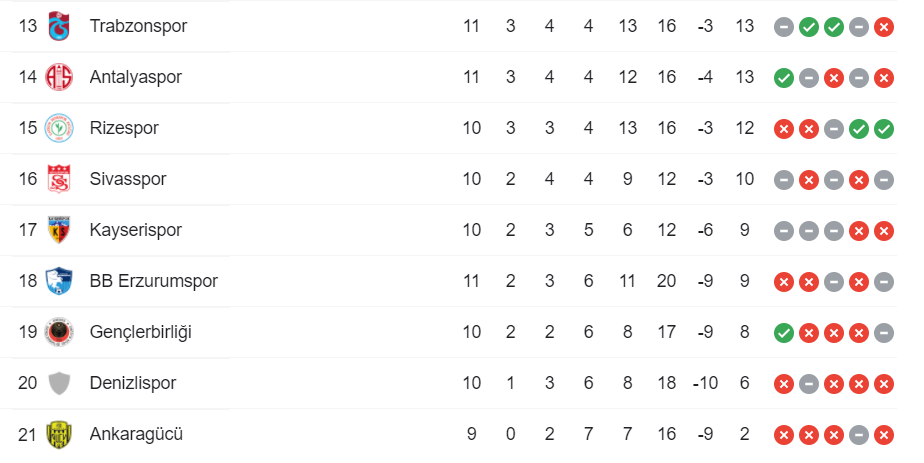Click the BB Erzurumspor club badge
924x463 pixels.
pos(60,281)
